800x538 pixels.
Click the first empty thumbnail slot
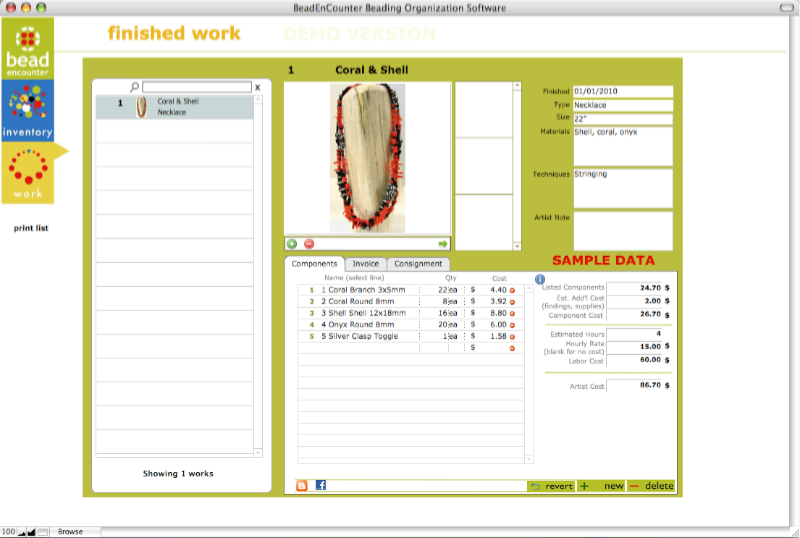pos(483,110)
